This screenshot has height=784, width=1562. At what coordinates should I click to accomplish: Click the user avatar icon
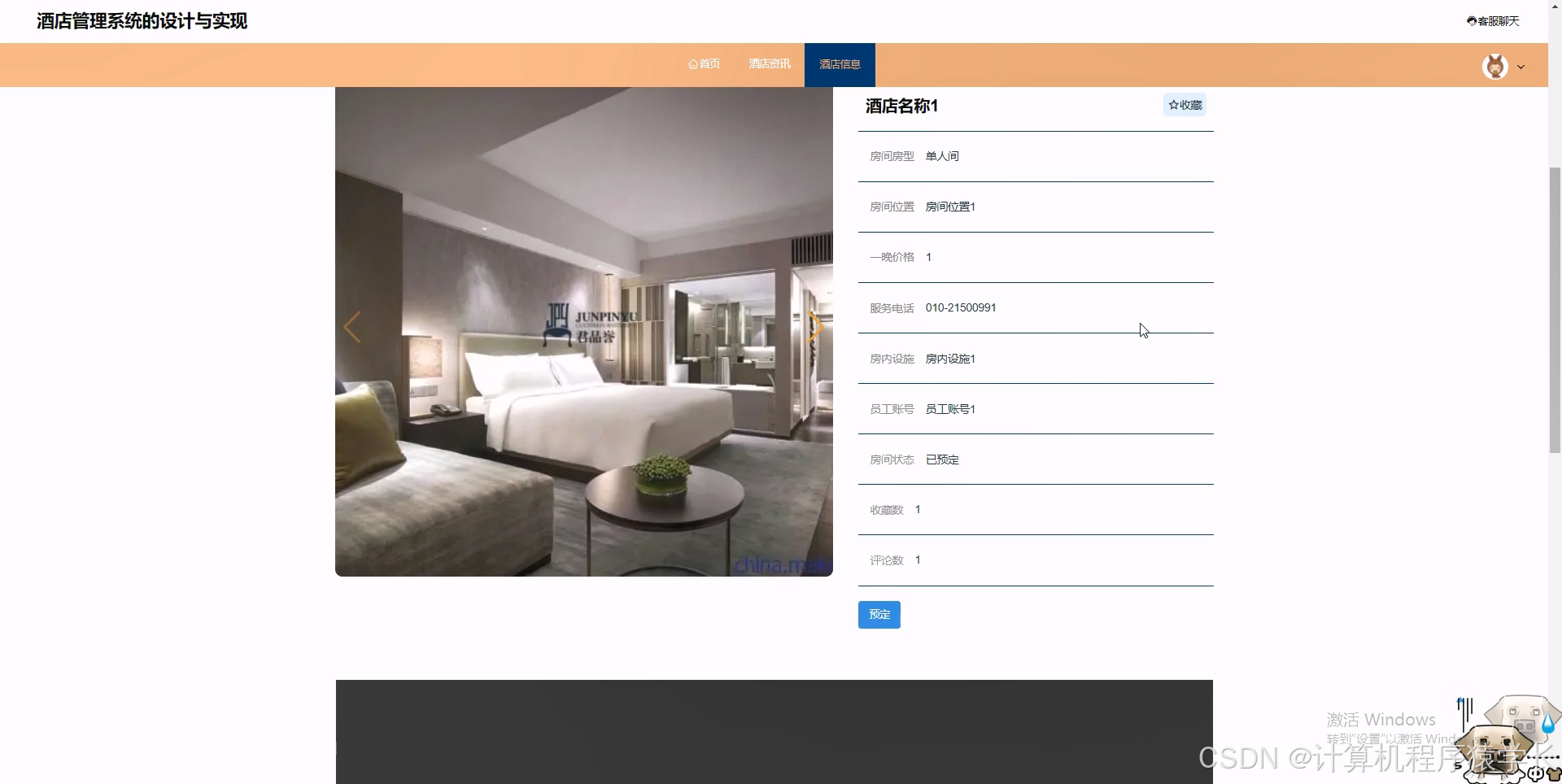[1495, 67]
